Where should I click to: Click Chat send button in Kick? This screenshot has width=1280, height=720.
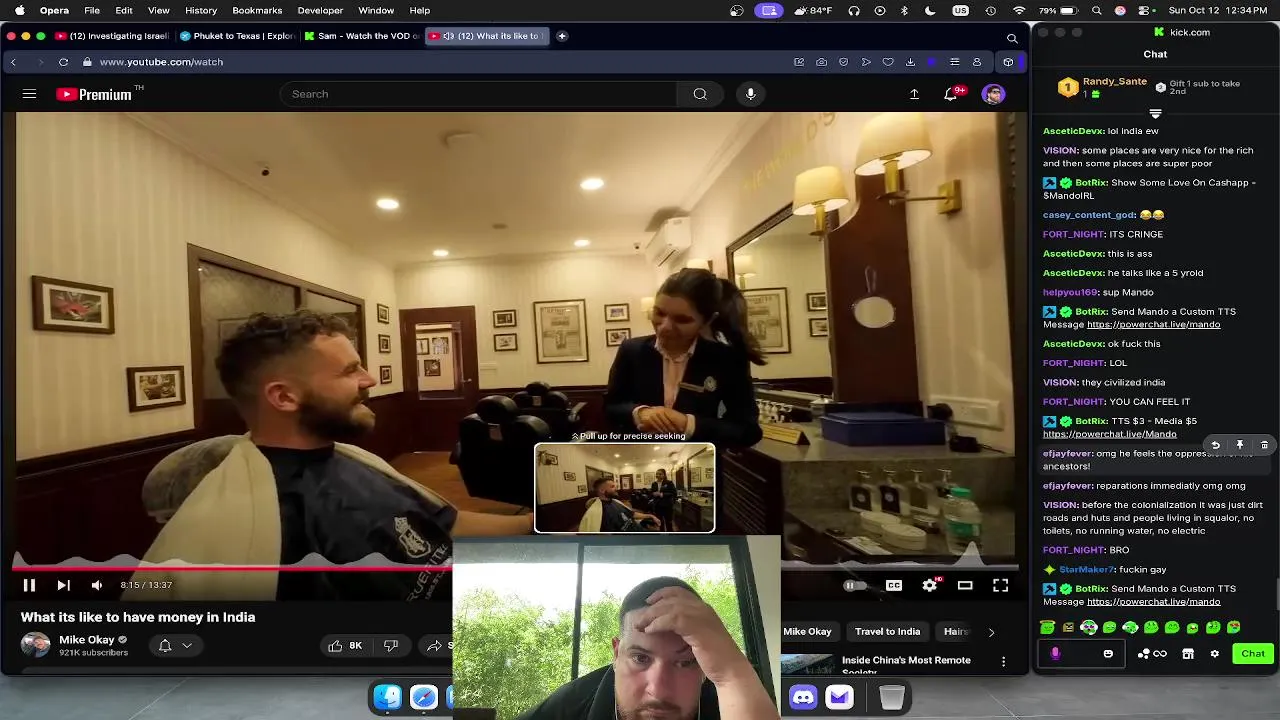[x=1253, y=654]
